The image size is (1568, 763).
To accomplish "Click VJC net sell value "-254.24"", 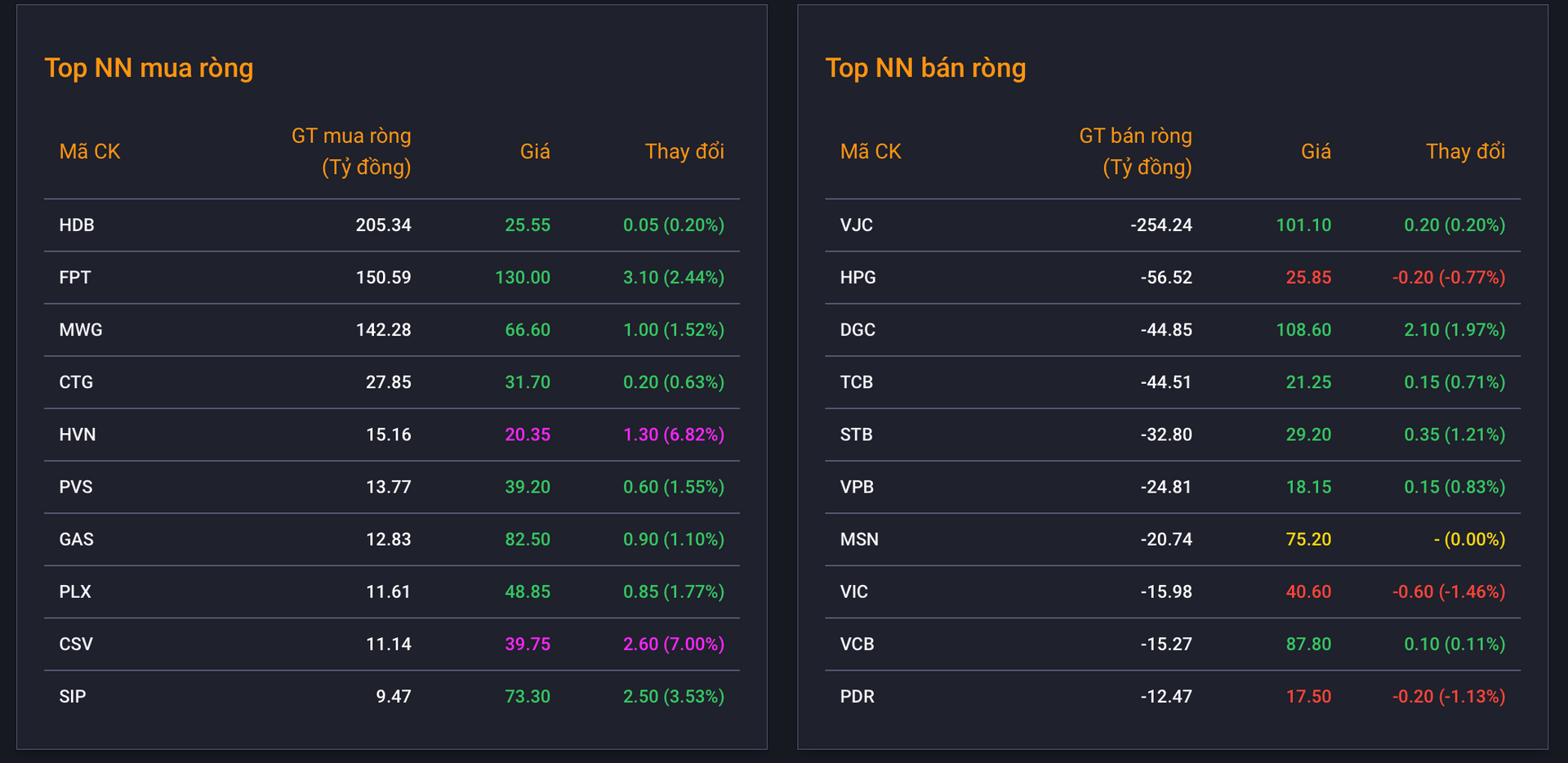I will point(1161,225).
